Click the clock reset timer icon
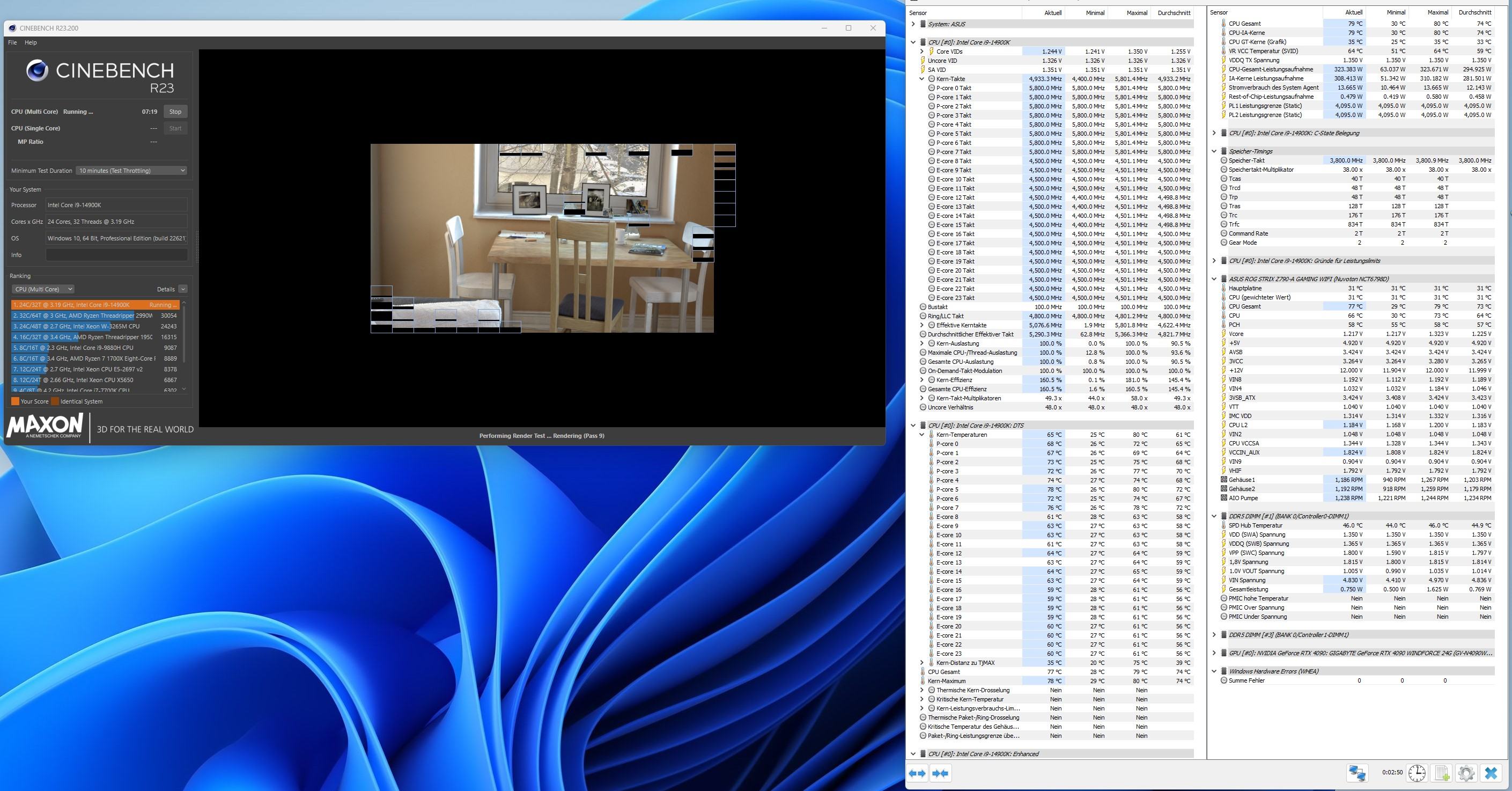Image resolution: width=1512 pixels, height=791 pixels. pos(1417,773)
